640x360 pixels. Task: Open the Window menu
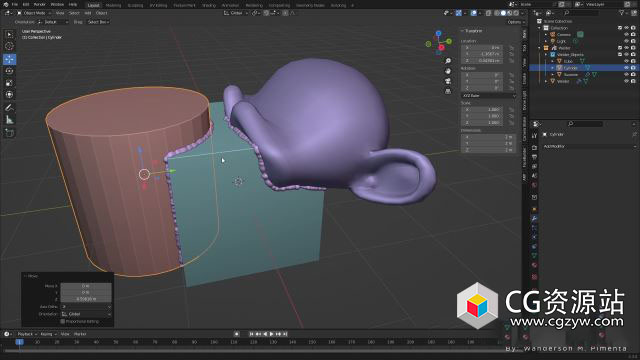57,4
